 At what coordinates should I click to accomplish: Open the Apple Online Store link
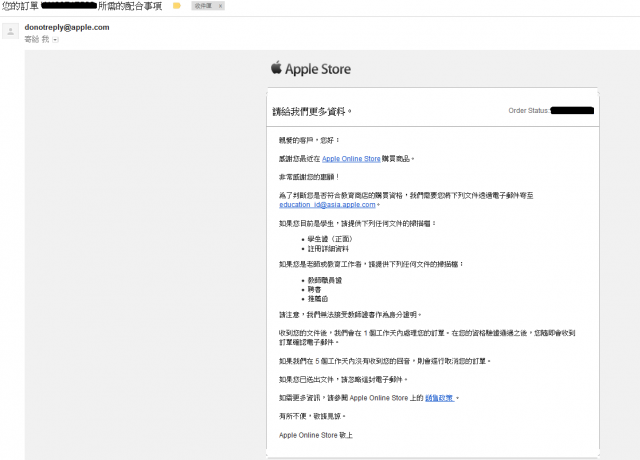351,158
